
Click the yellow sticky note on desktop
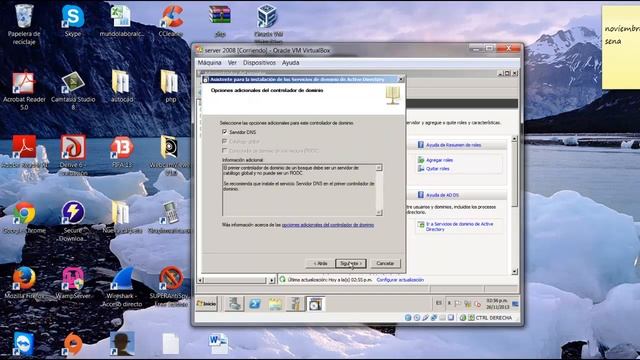coord(620,47)
